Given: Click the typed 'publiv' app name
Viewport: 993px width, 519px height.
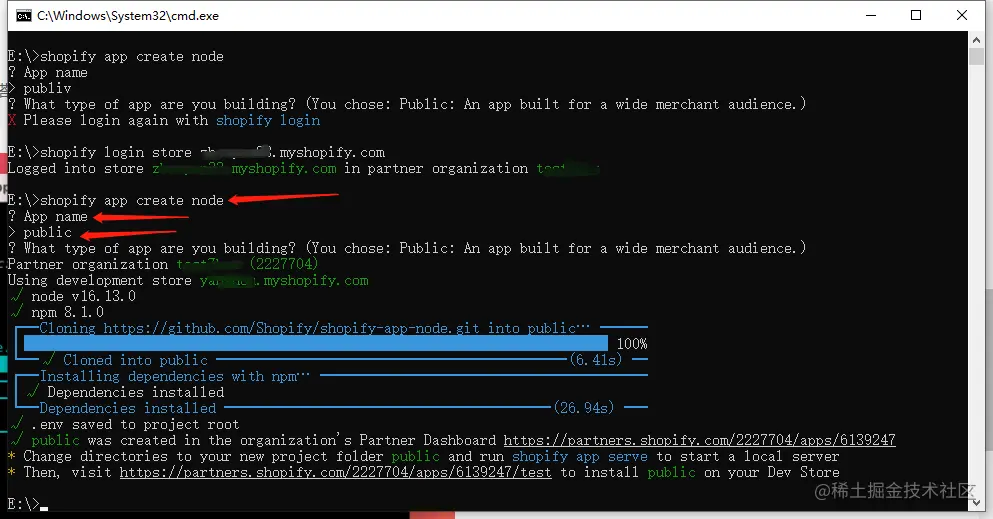Looking at the screenshot, I should click(47, 88).
